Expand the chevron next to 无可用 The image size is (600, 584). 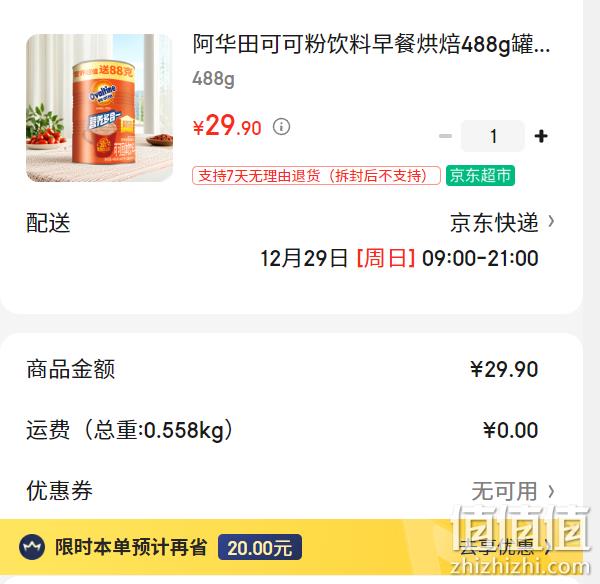[x=551, y=491]
